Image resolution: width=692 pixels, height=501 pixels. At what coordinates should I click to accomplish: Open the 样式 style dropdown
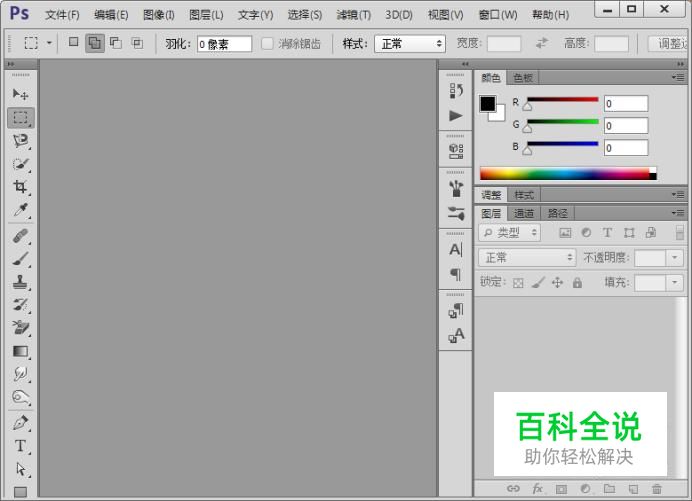coord(410,44)
